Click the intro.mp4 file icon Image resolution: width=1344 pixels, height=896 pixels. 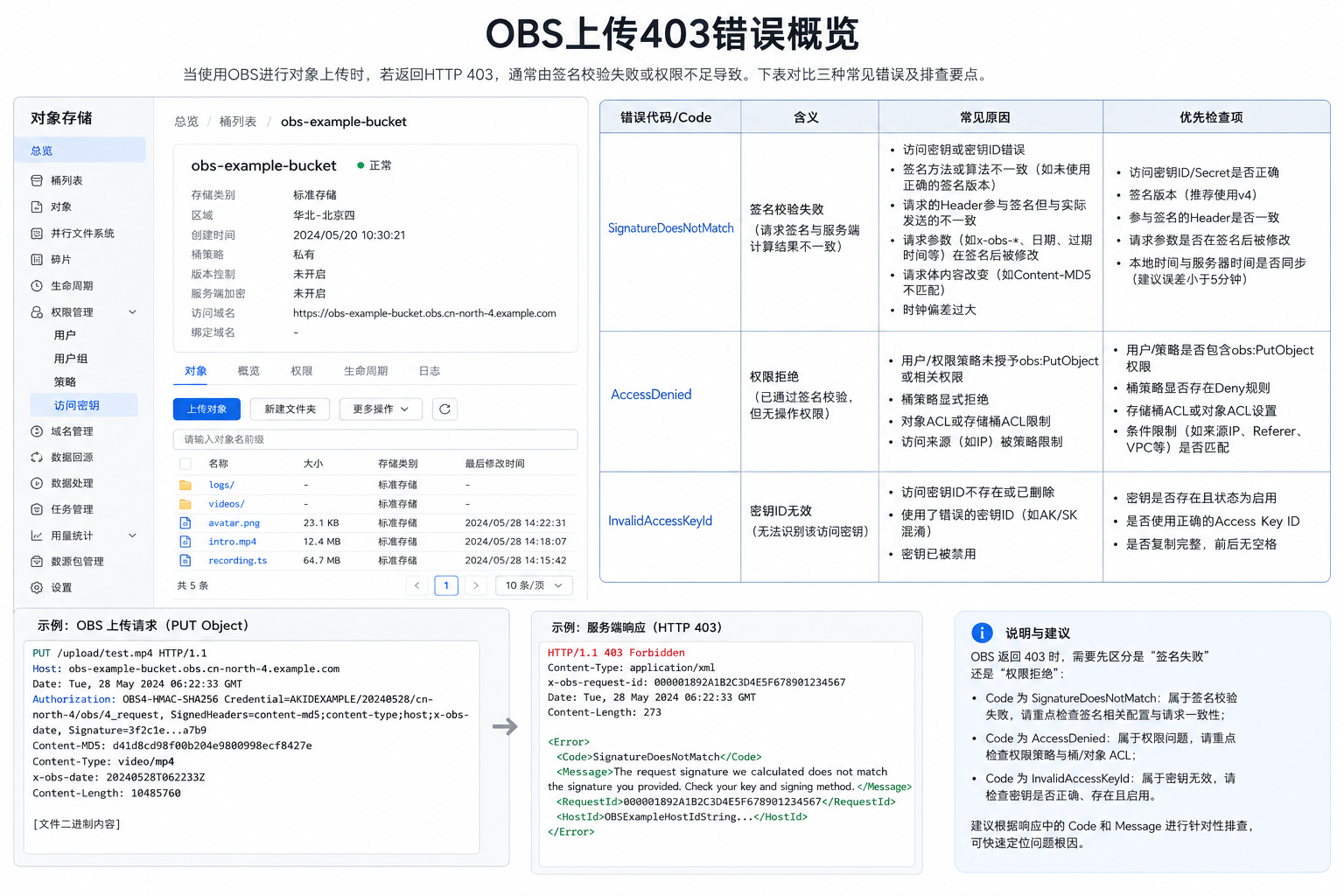coord(185,542)
